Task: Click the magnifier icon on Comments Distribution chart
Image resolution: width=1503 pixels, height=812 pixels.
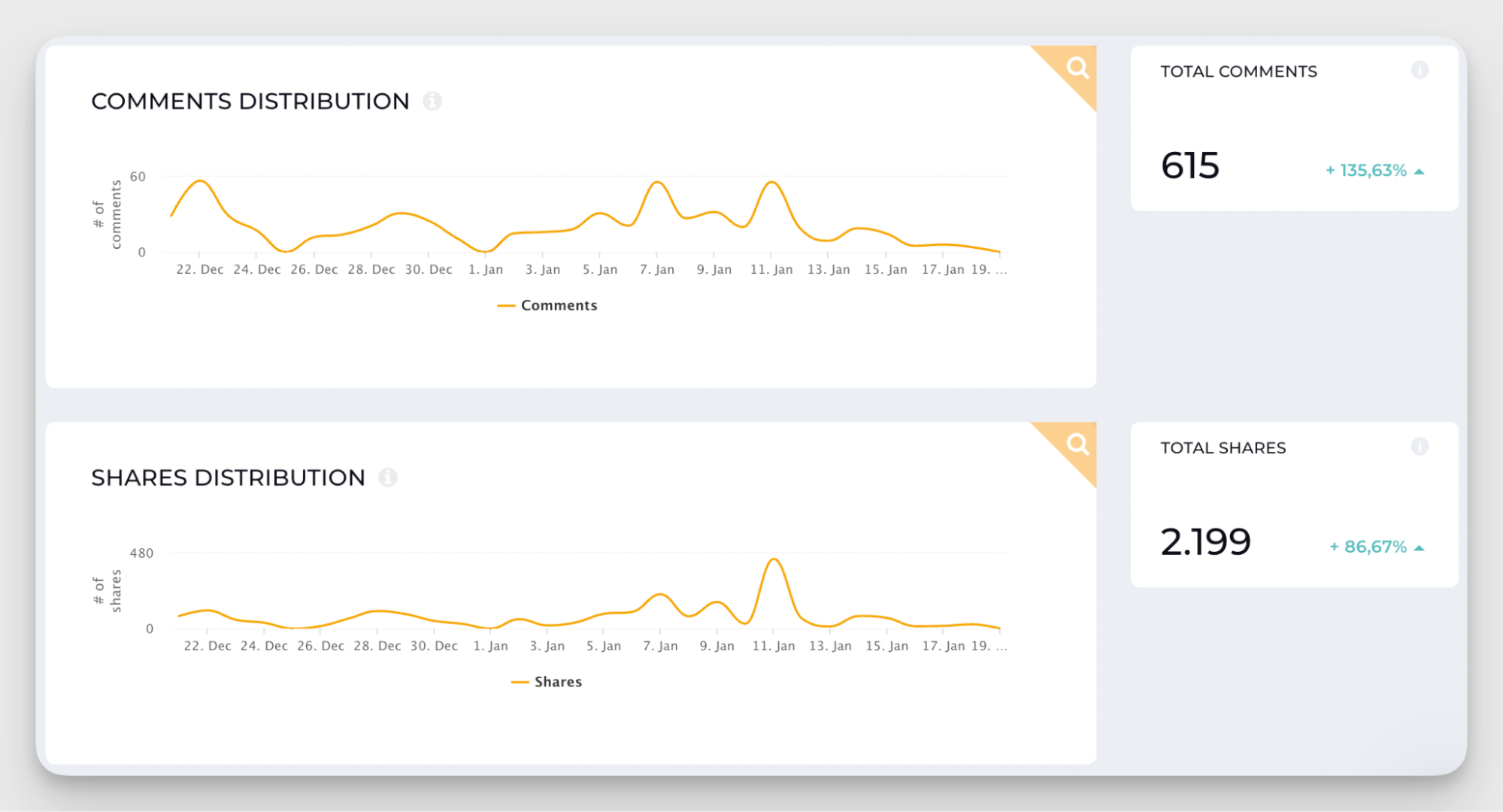Action: pyautogui.click(x=1078, y=68)
